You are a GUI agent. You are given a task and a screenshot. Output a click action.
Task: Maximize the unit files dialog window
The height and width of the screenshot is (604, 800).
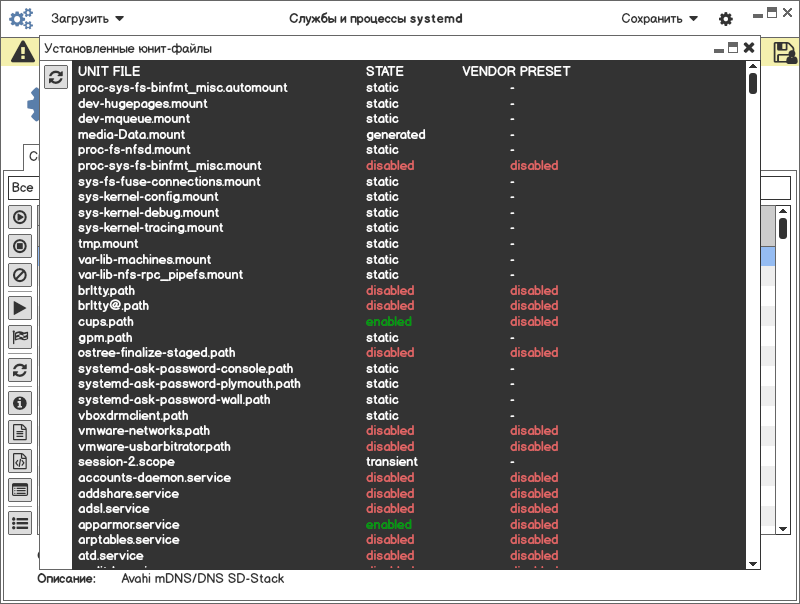[733, 47]
